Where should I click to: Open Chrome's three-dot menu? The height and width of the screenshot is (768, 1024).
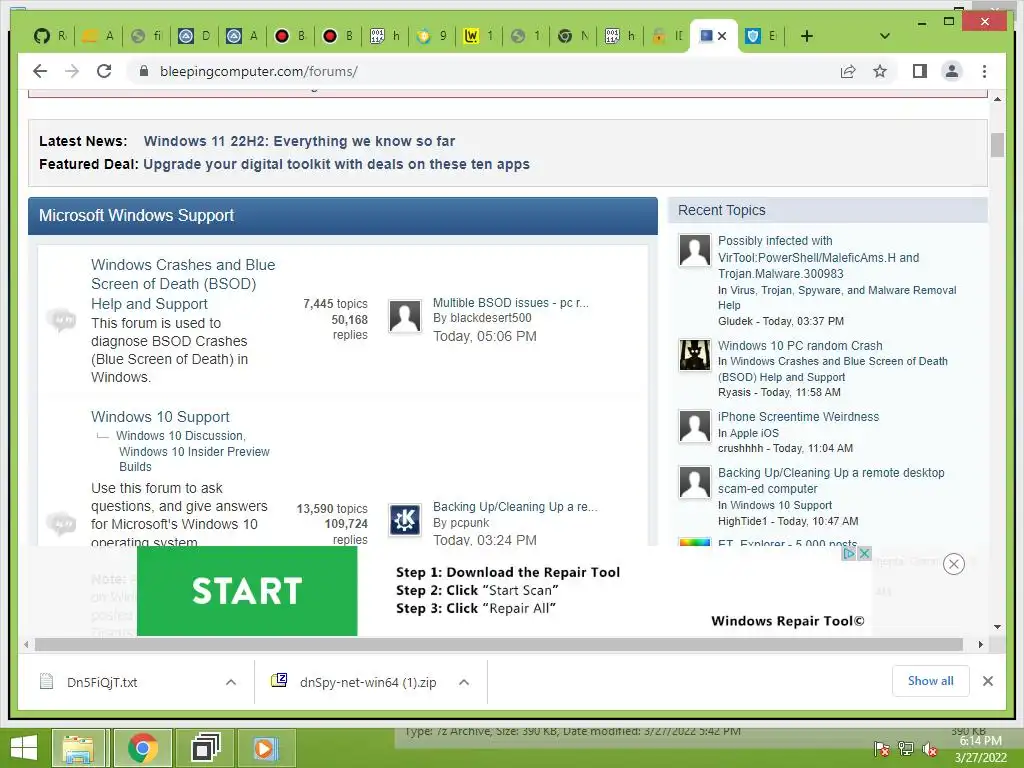(x=984, y=71)
